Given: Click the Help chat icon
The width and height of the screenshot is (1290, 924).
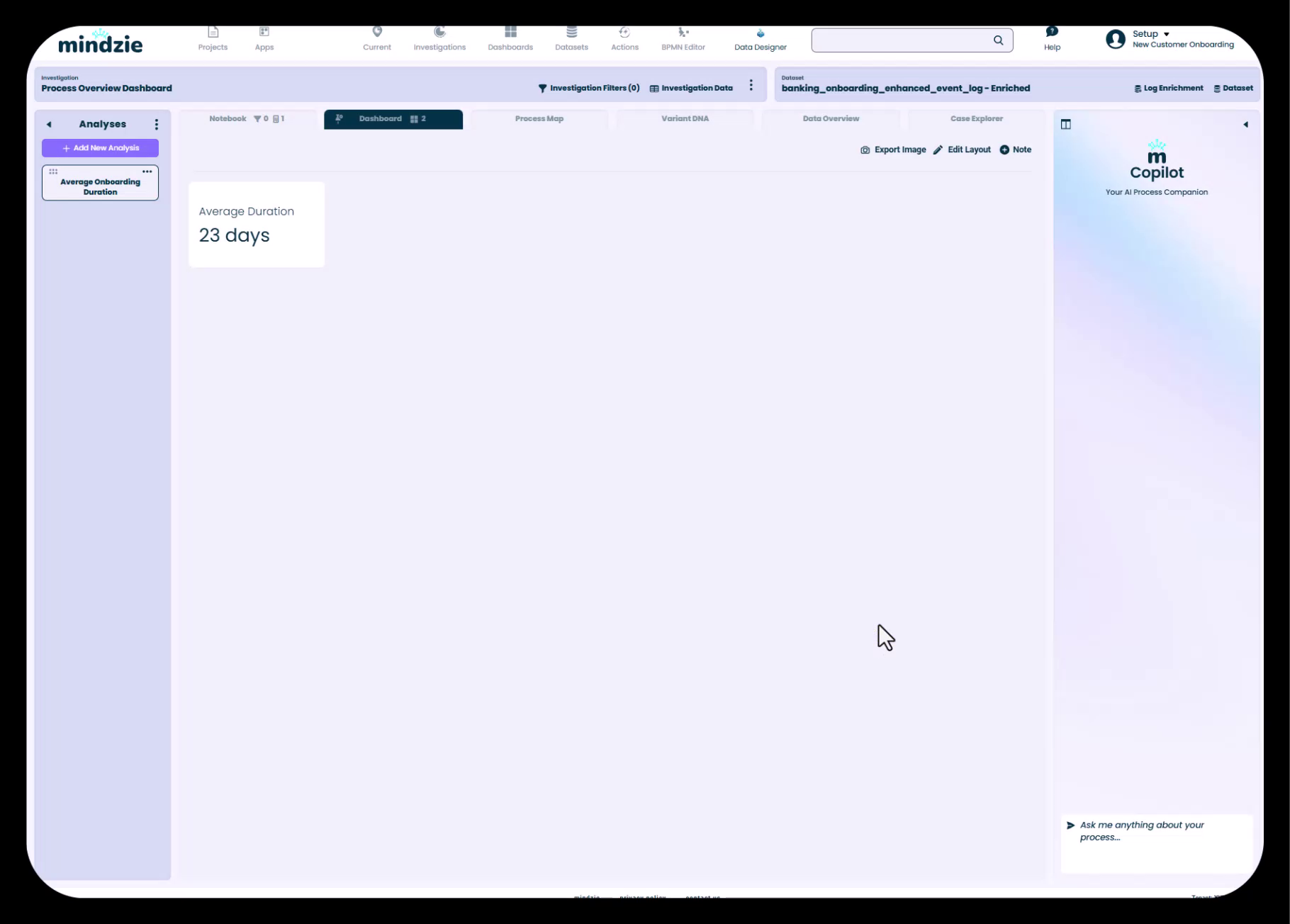Looking at the screenshot, I should (x=1052, y=32).
